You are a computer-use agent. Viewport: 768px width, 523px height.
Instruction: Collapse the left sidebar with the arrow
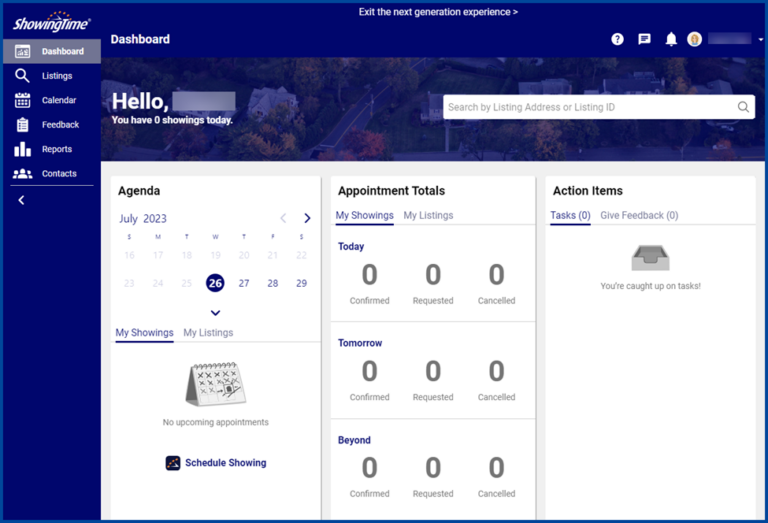tap(21, 200)
